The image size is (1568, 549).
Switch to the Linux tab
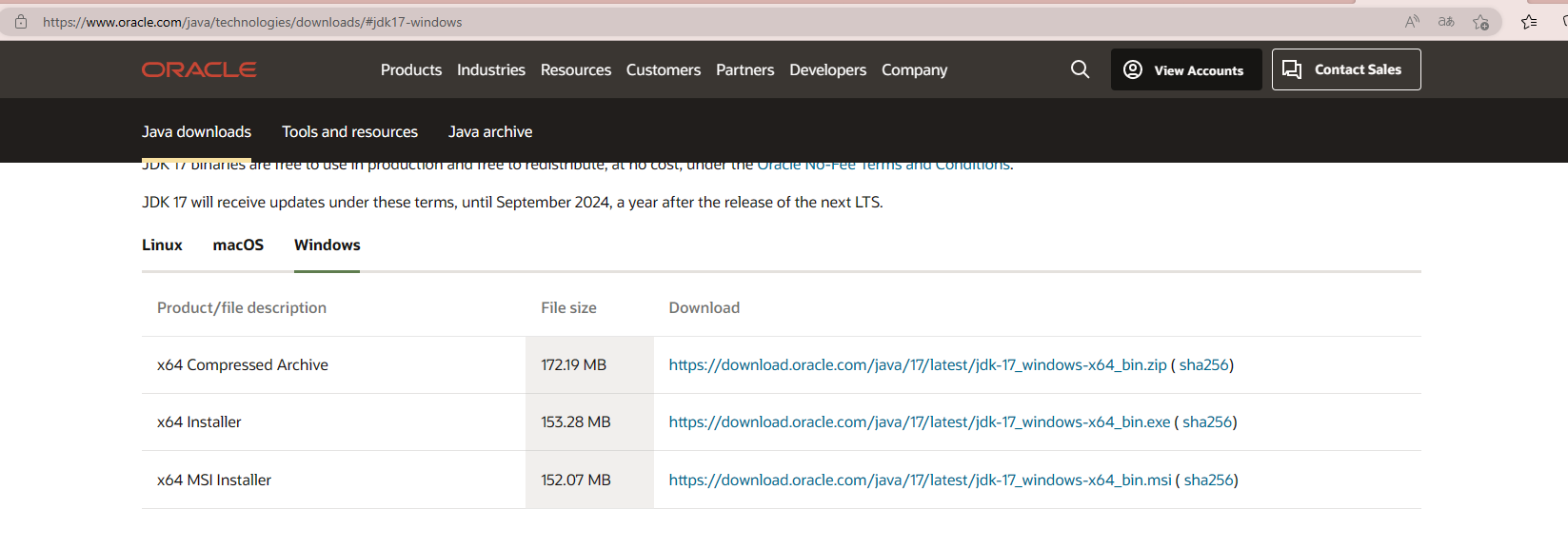tap(162, 245)
